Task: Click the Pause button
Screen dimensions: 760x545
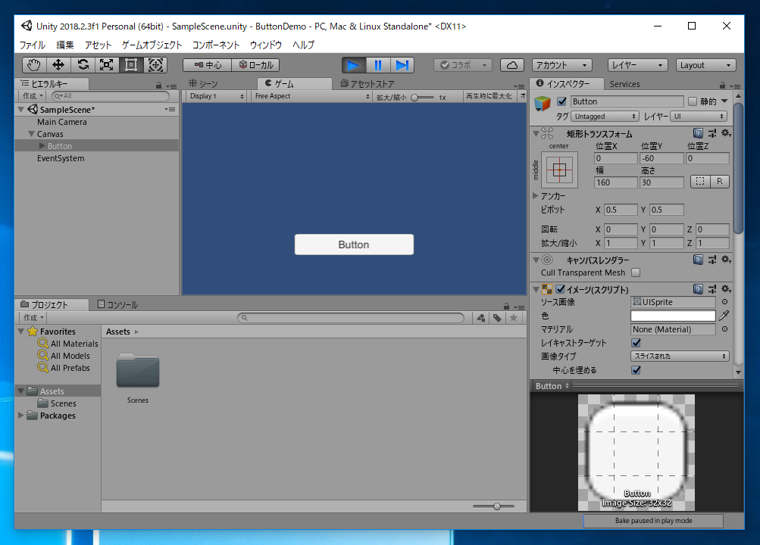Action: tap(378, 65)
